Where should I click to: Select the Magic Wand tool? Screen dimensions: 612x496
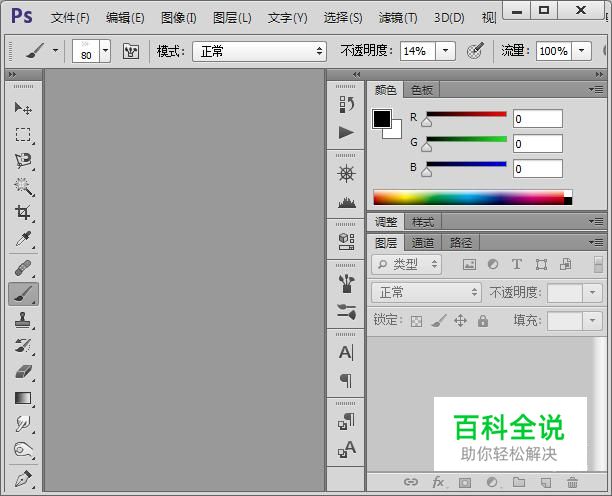(23, 187)
